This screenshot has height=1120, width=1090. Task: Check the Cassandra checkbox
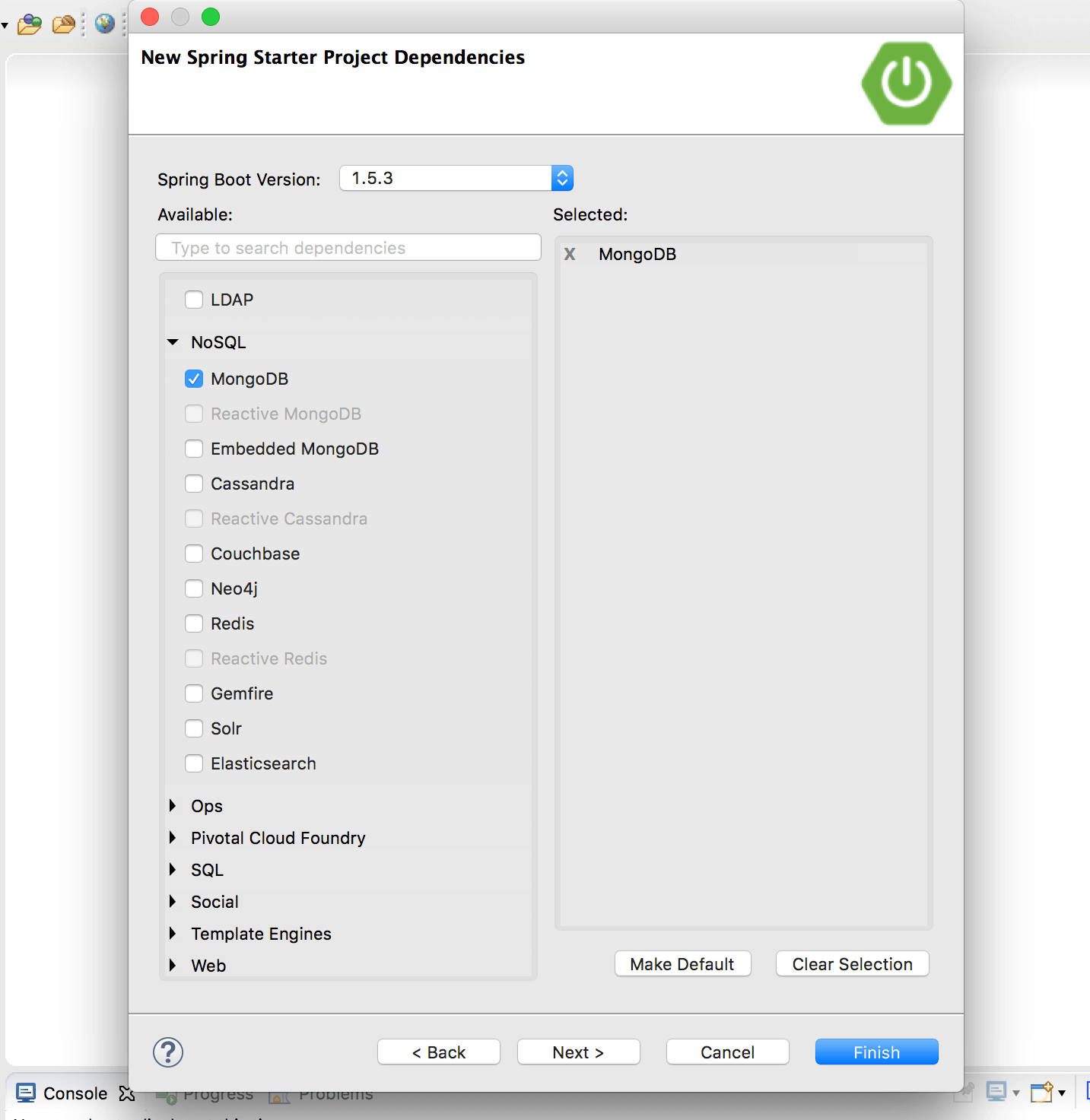[194, 484]
